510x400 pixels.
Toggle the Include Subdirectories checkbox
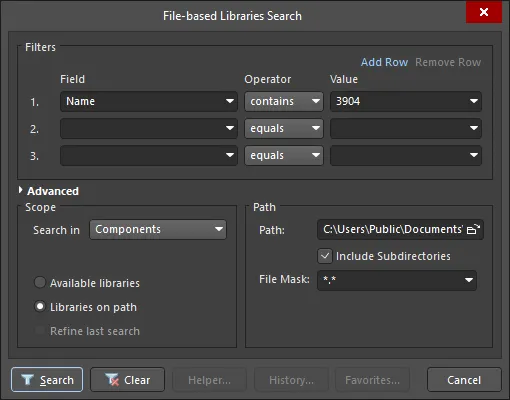click(x=325, y=256)
